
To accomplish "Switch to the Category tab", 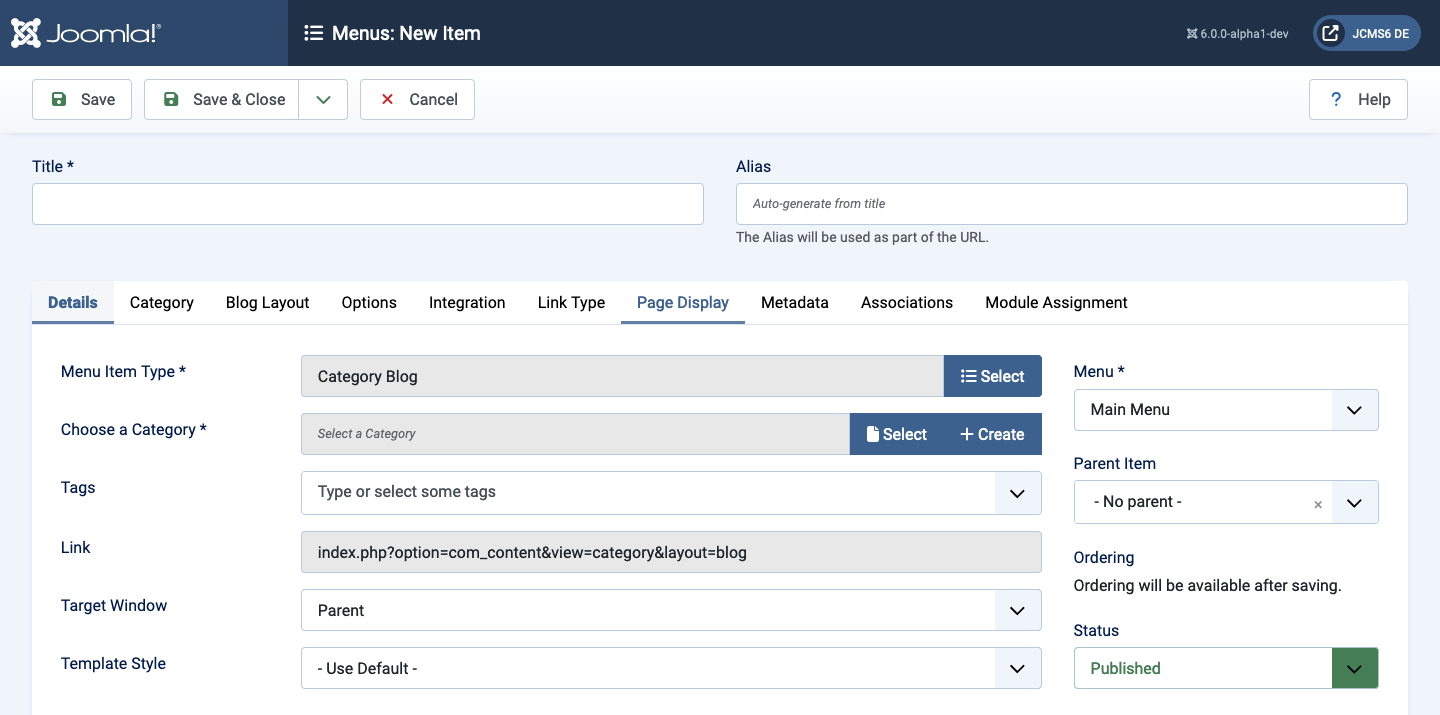I will [x=162, y=302].
